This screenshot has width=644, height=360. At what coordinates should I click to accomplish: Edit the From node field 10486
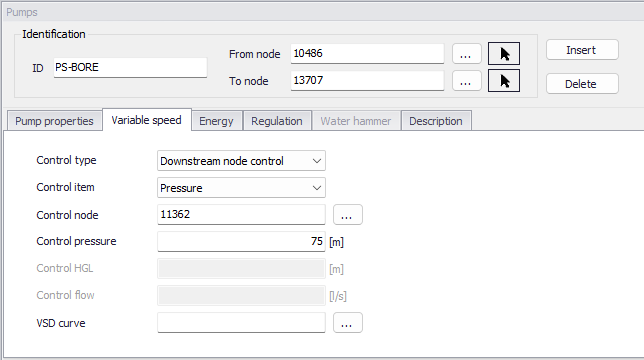[367, 53]
